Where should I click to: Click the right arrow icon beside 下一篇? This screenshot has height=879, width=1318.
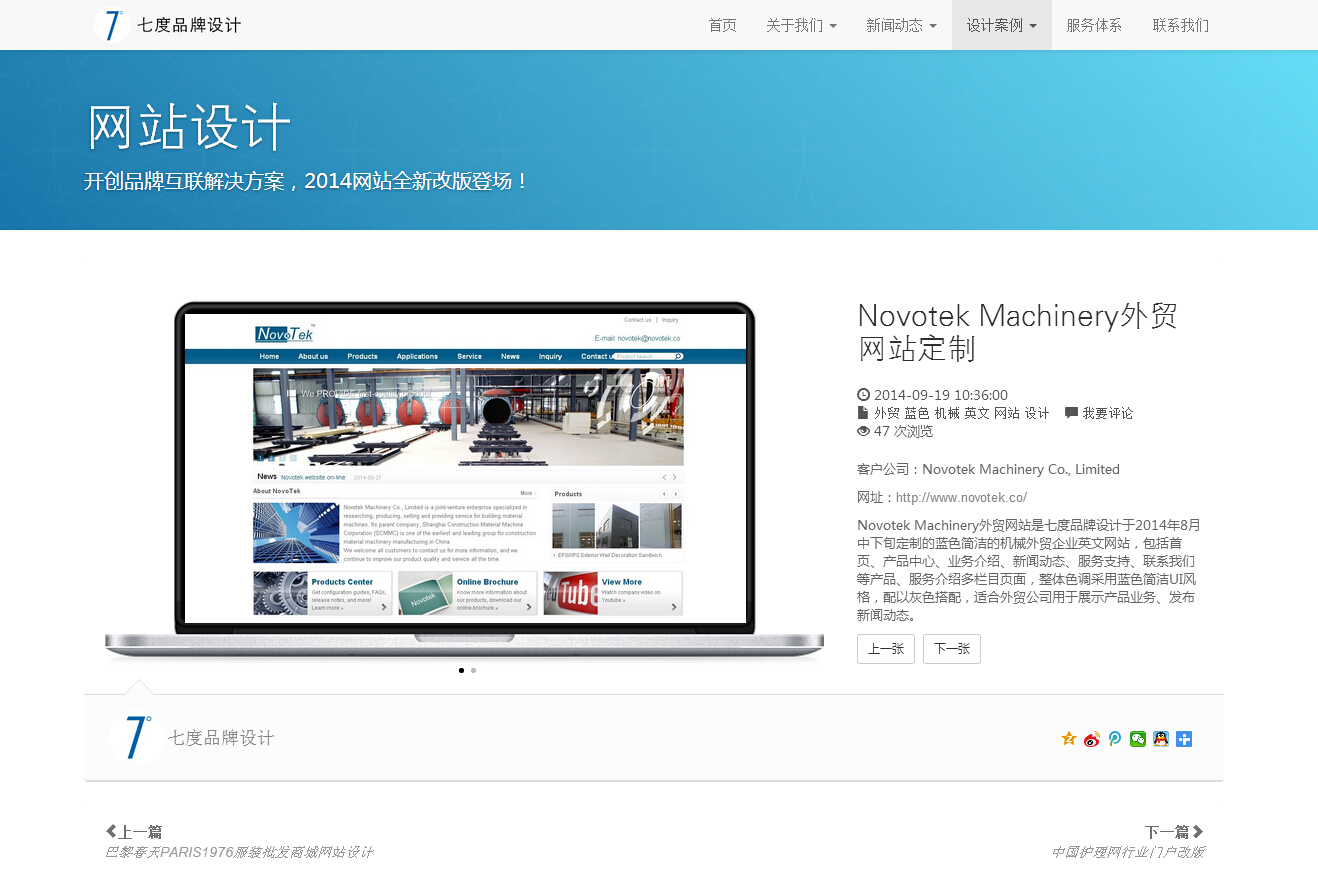pos(1198,831)
